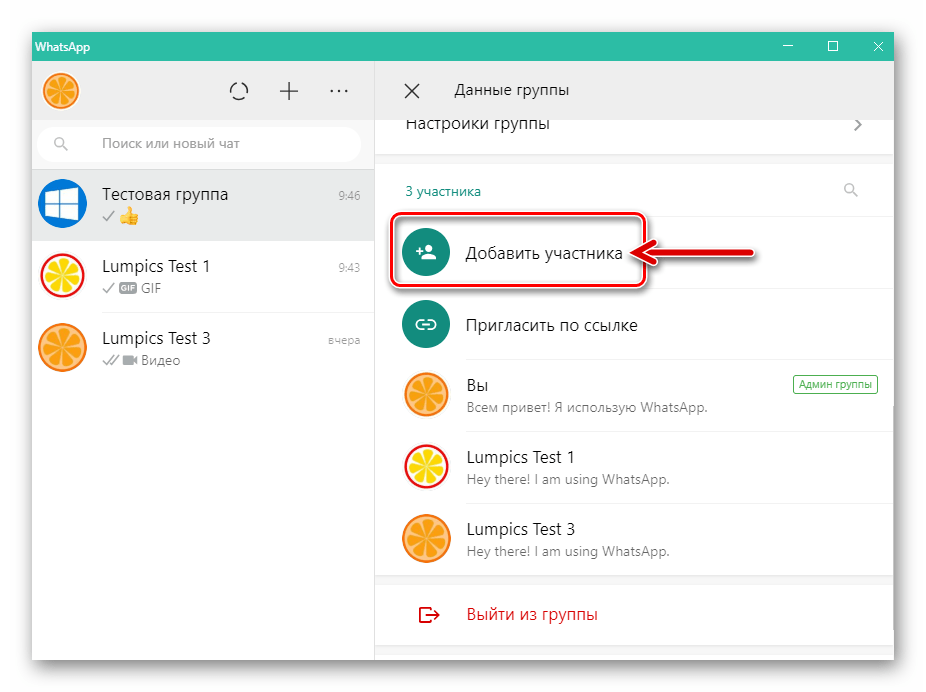
Task: Click the 9:43 timestamp of Lumpics Test 1
Action: [349, 267]
